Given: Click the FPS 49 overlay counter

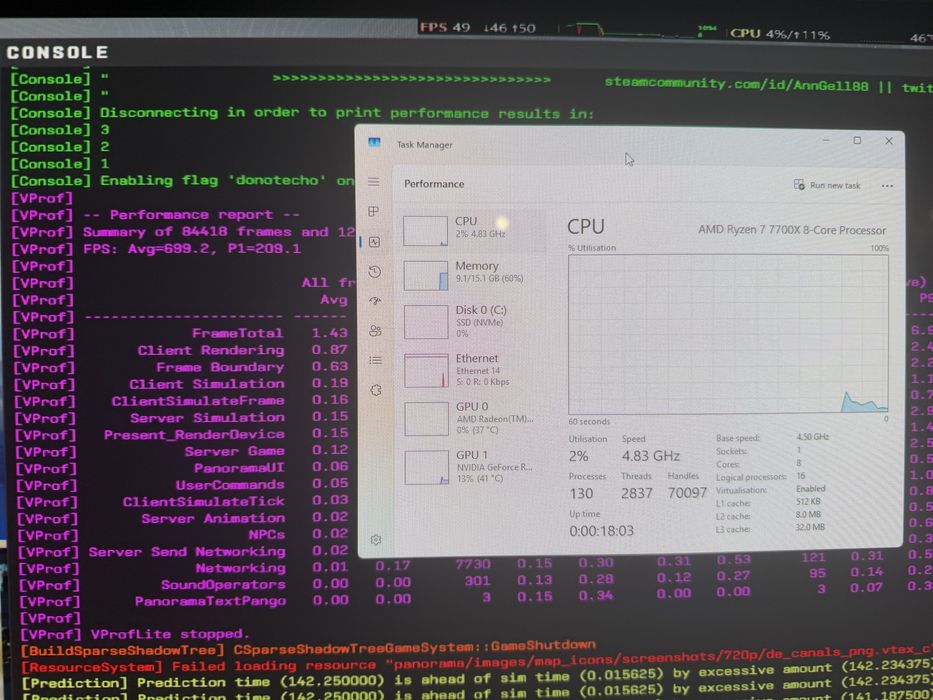Looking at the screenshot, I should click(444, 27).
